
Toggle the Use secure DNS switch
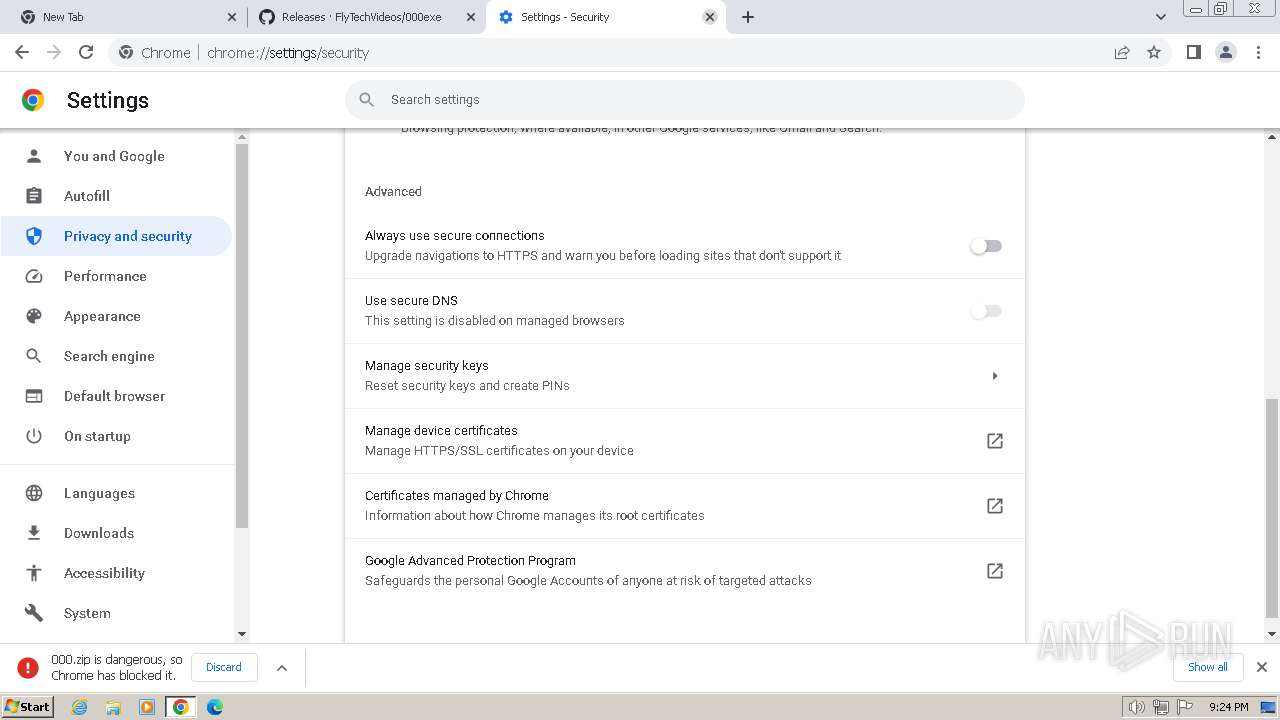pos(986,311)
